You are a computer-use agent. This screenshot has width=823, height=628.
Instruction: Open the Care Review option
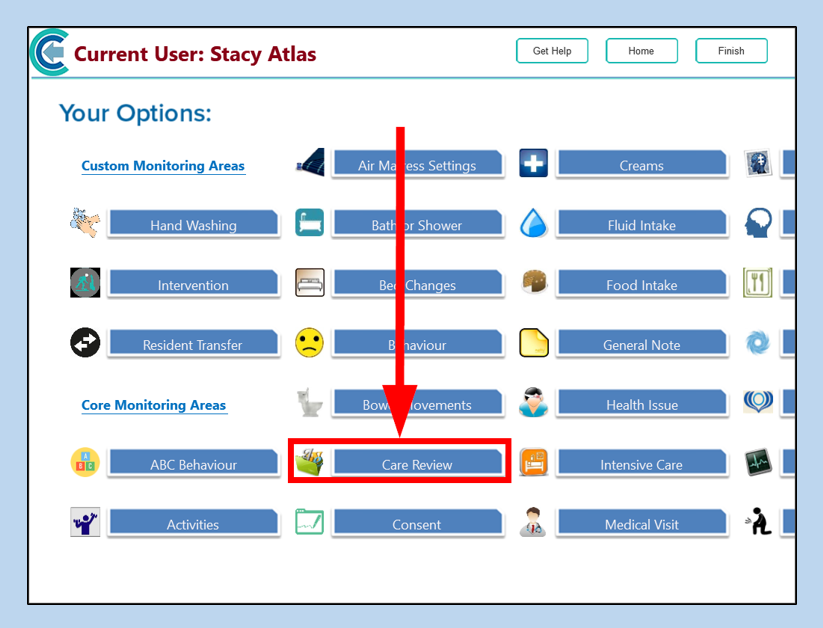coord(417,464)
